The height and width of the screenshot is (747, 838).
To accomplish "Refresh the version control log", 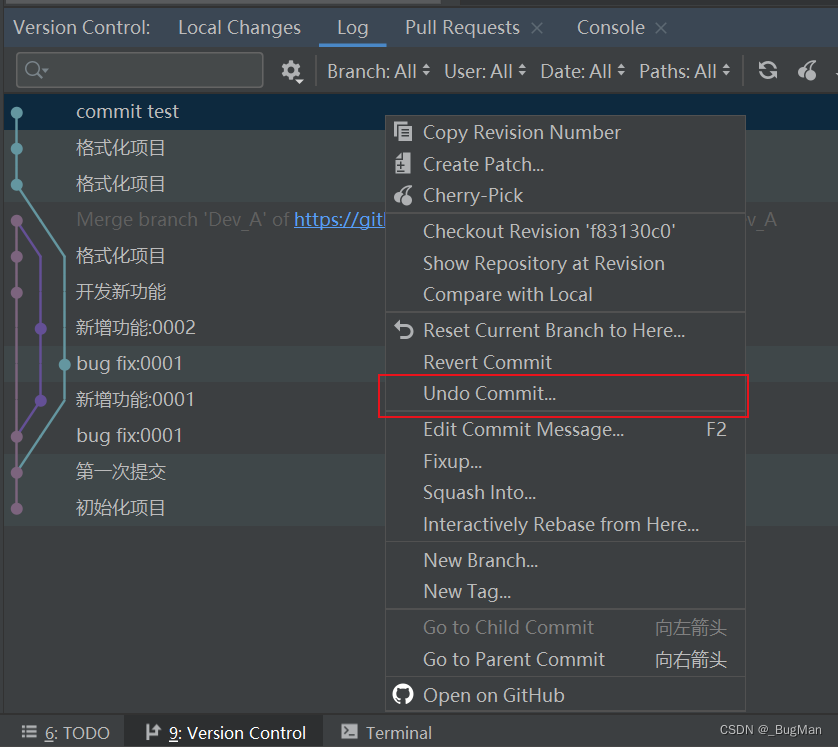I will (x=768, y=70).
